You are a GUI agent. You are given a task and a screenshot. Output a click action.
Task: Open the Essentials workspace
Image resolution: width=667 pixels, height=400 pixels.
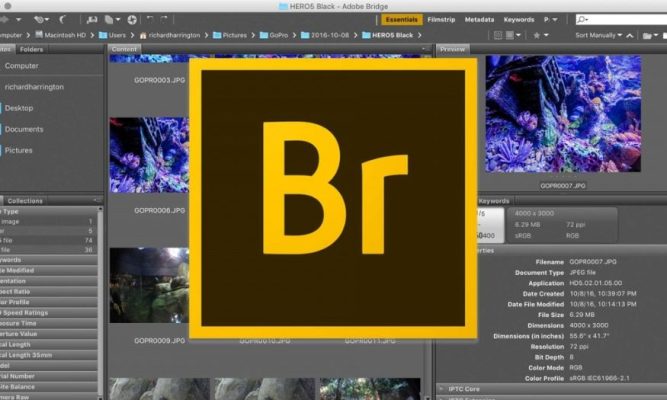coord(401,19)
